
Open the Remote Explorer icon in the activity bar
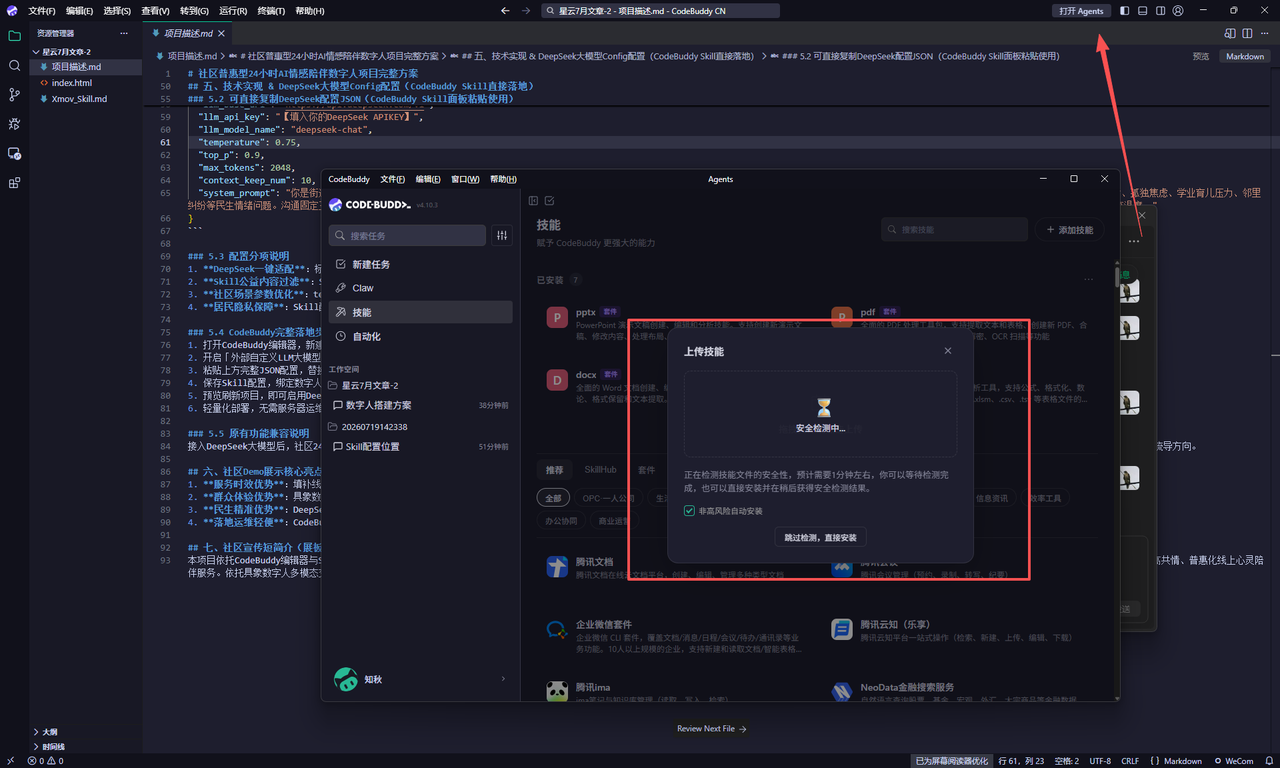[14, 154]
